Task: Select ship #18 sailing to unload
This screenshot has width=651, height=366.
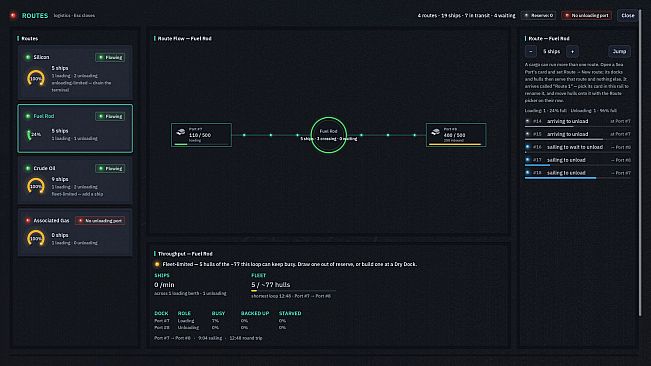Action: [578, 173]
